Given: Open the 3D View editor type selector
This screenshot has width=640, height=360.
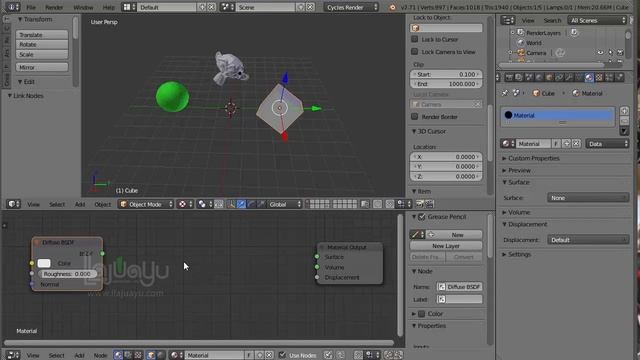Looking at the screenshot, I should (13, 204).
